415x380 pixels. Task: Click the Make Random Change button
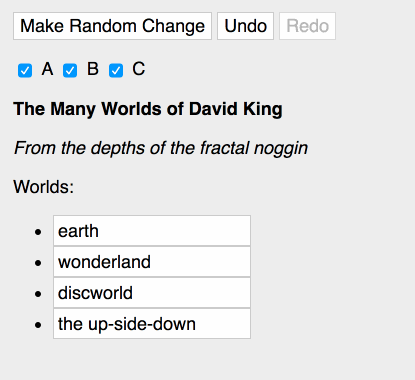coord(112,26)
